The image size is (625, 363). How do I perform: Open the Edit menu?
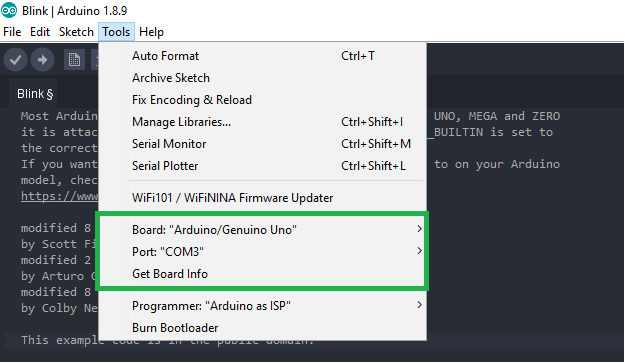tap(40, 32)
